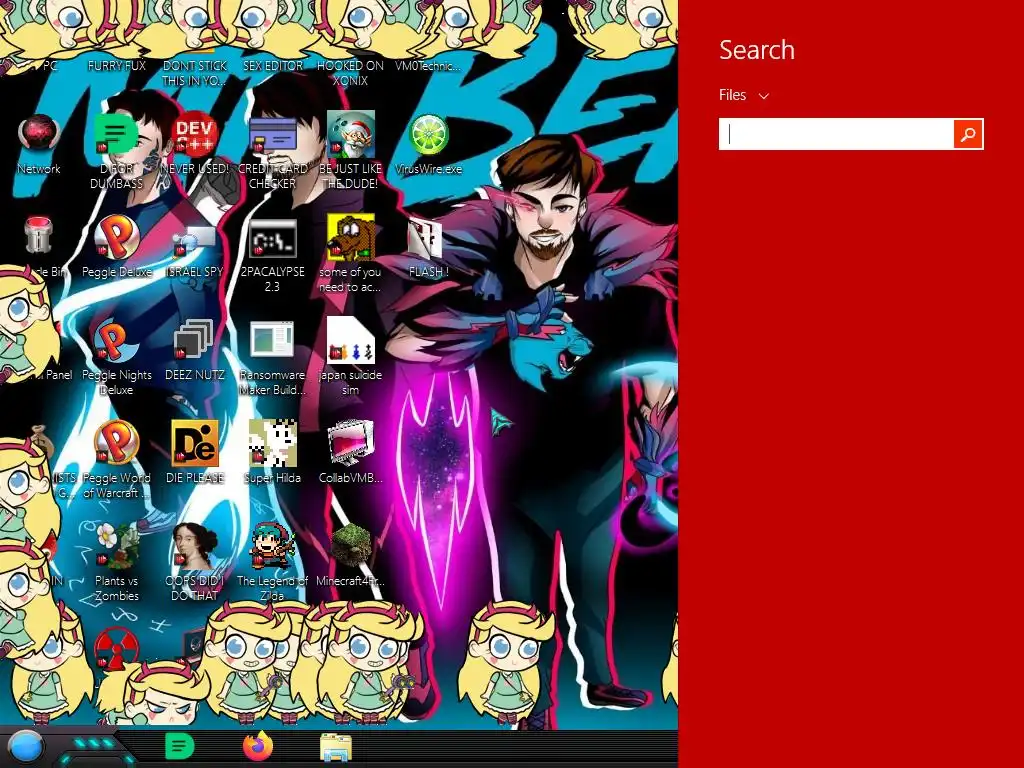The width and height of the screenshot is (1024, 768).
Task: Select the DEEZ NUTZ icon
Action: (193, 340)
